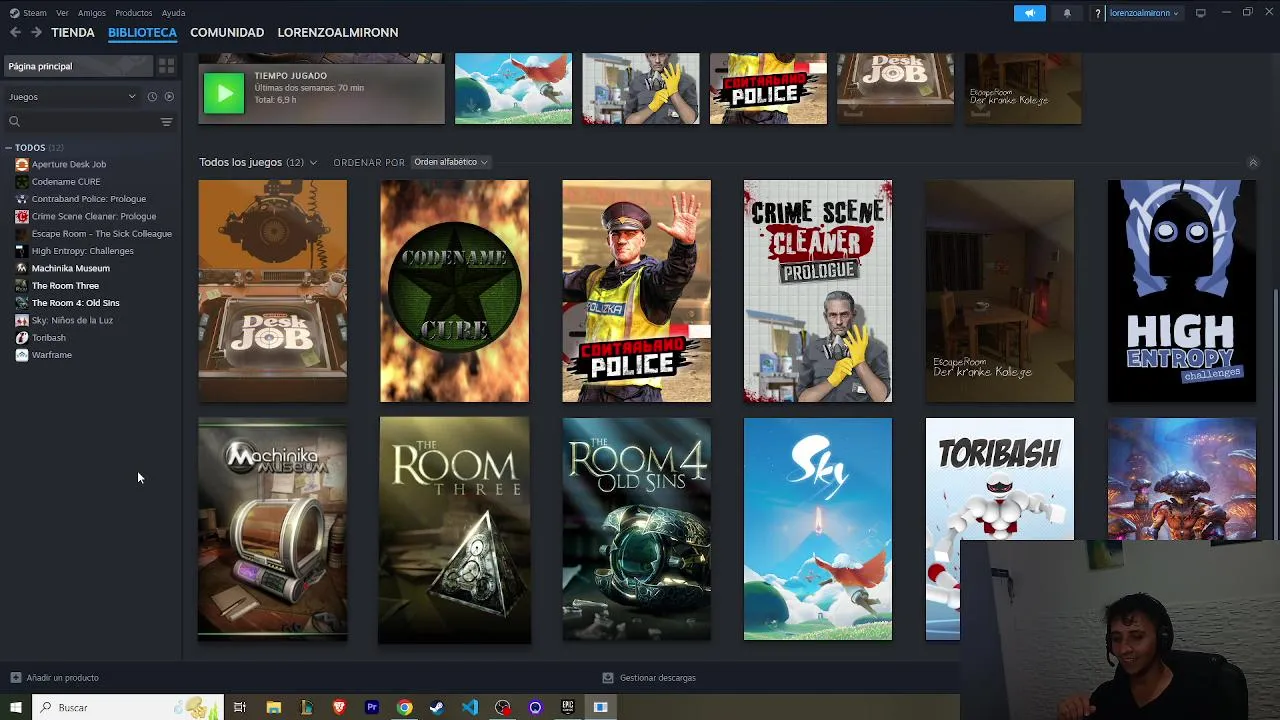This screenshot has height=720, width=1280.
Task: Click the sidebar search magnifier icon
Action: pos(14,122)
